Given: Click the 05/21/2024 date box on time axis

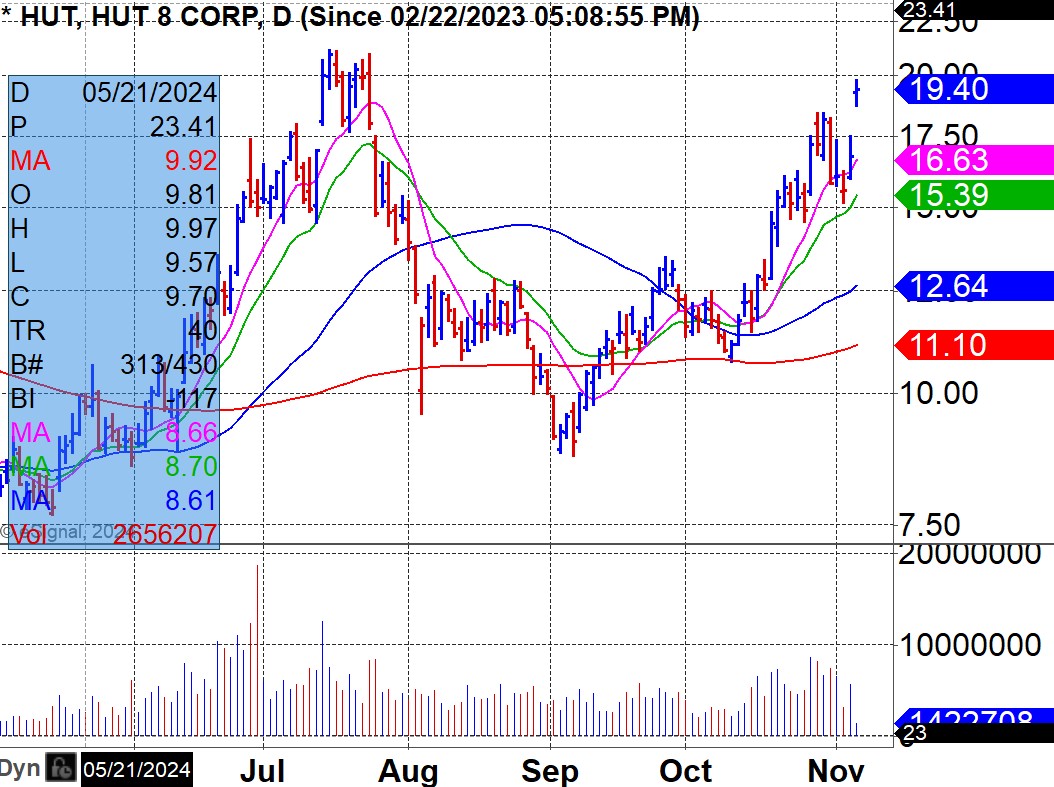Looking at the screenshot, I should (x=137, y=769).
